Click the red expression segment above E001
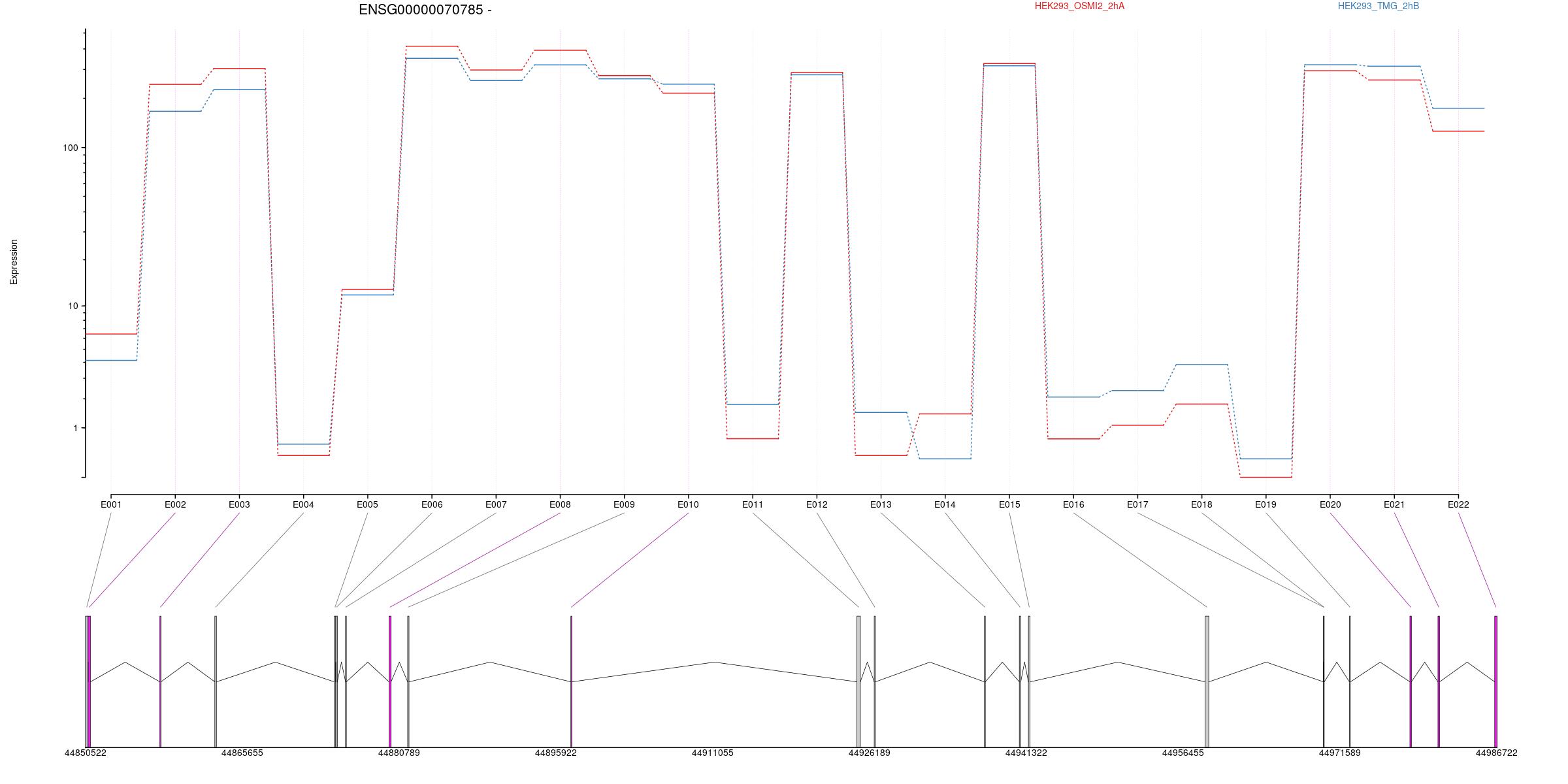 click(111, 334)
